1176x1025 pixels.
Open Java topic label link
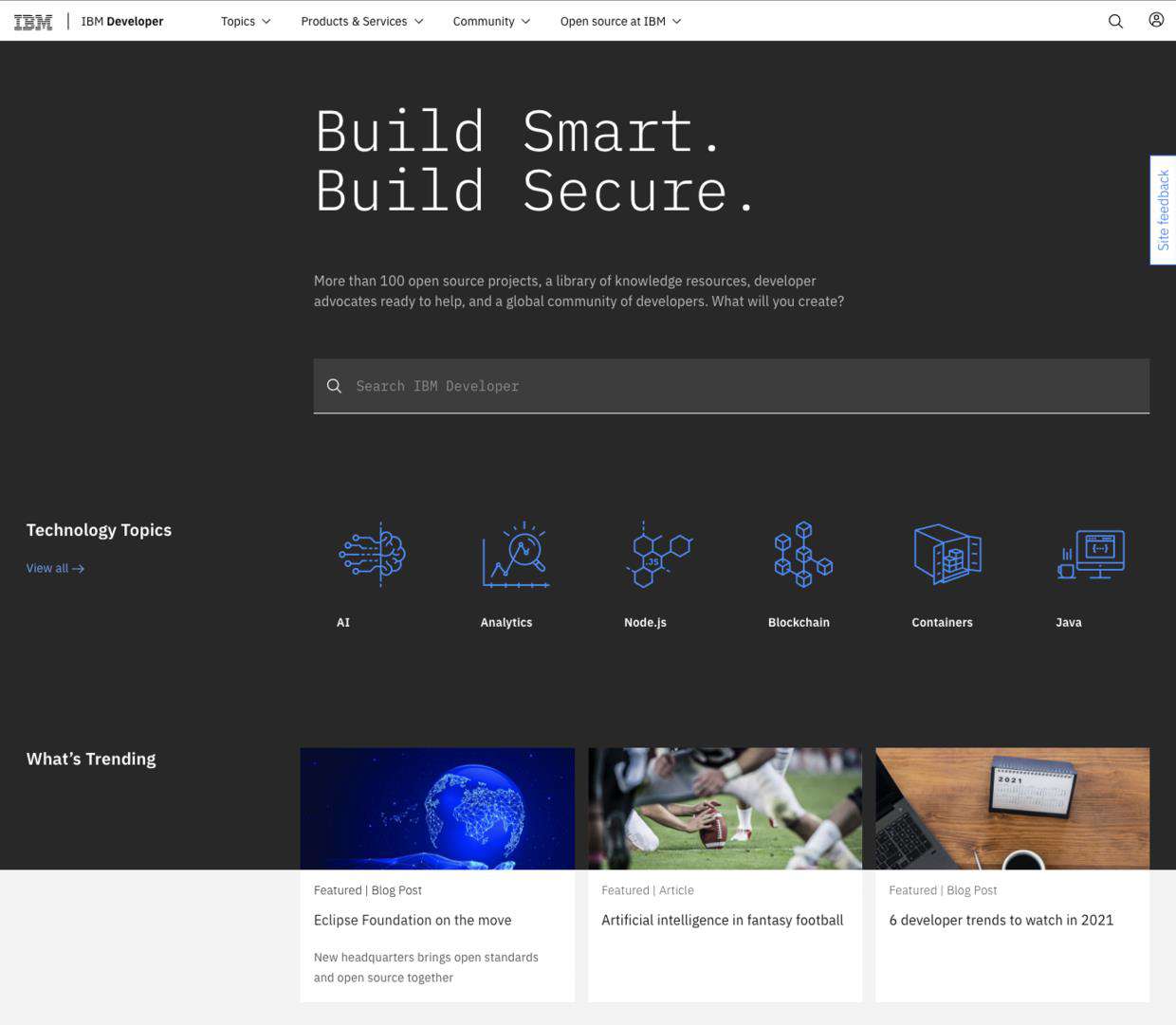[1069, 622]
